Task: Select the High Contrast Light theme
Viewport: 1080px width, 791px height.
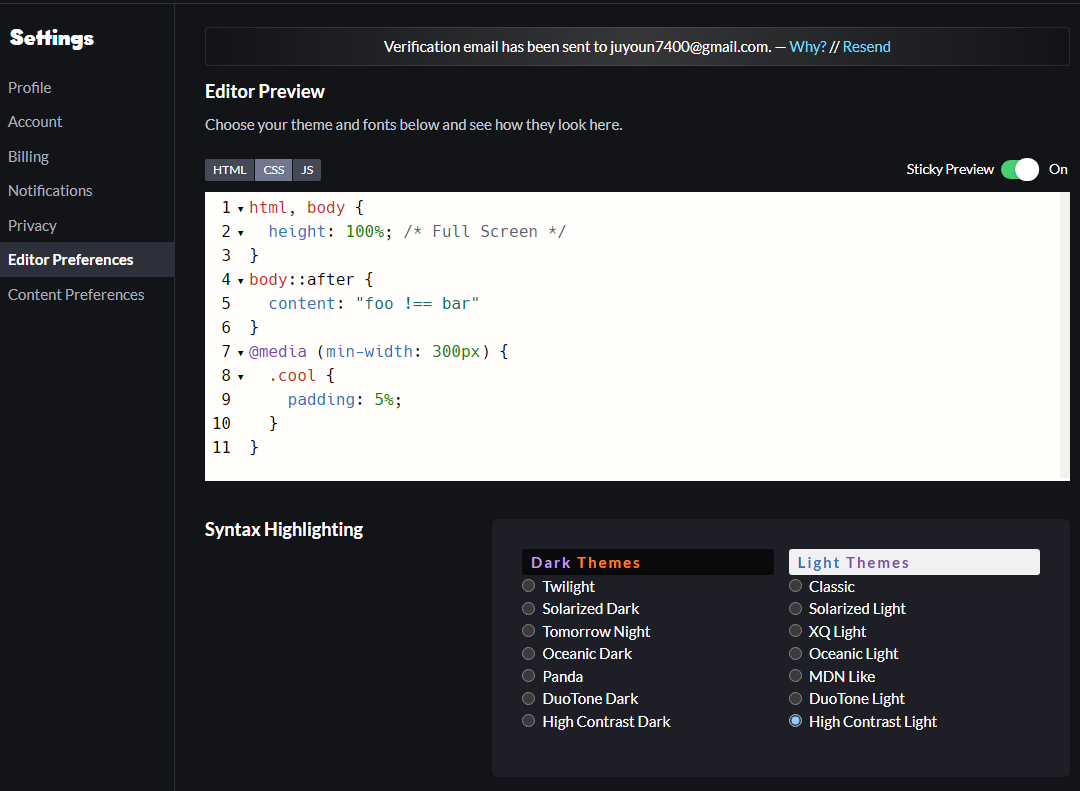Action: click(796, 721)
